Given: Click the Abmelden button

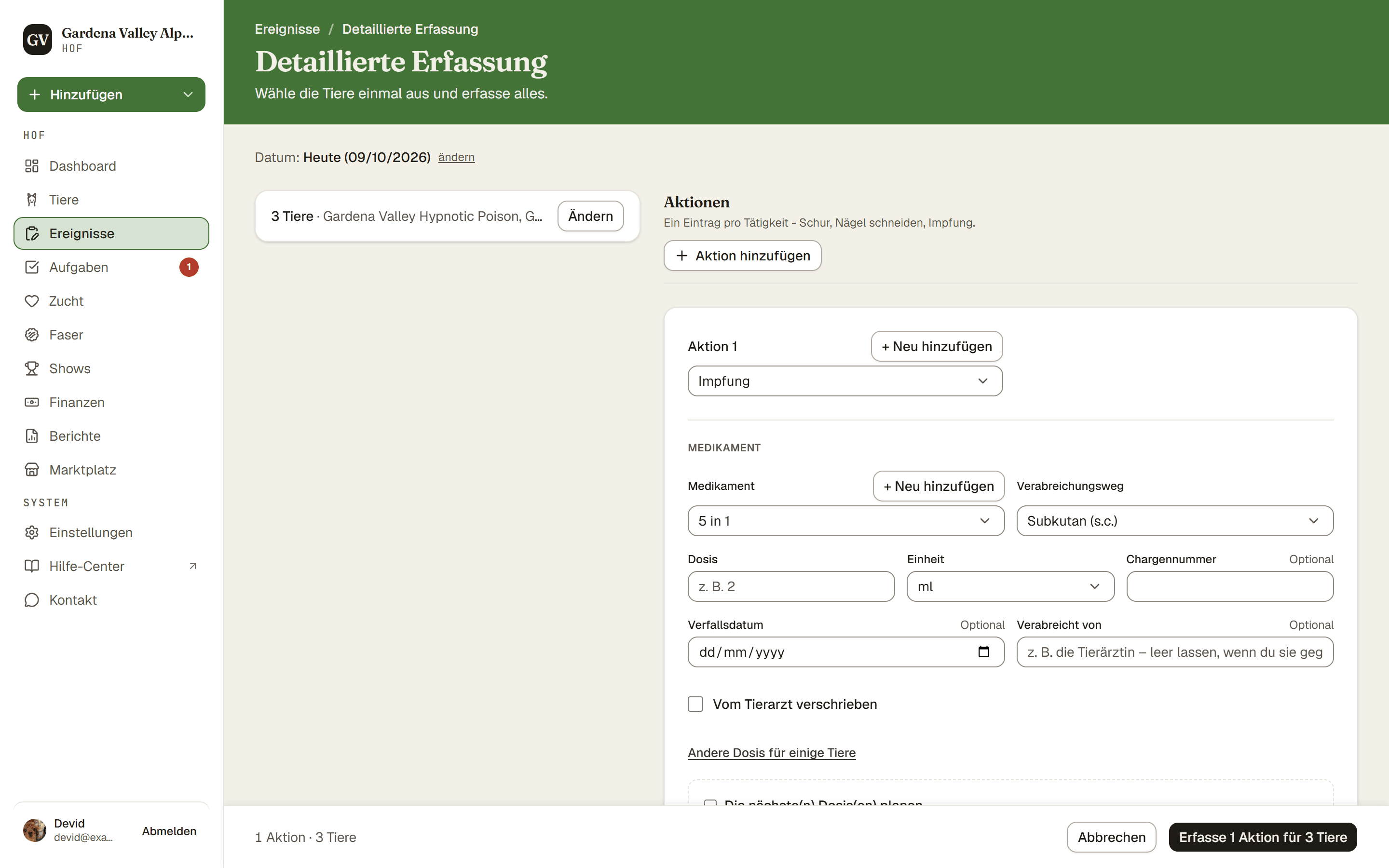Looking at the screenshot, I should point(169,831).
